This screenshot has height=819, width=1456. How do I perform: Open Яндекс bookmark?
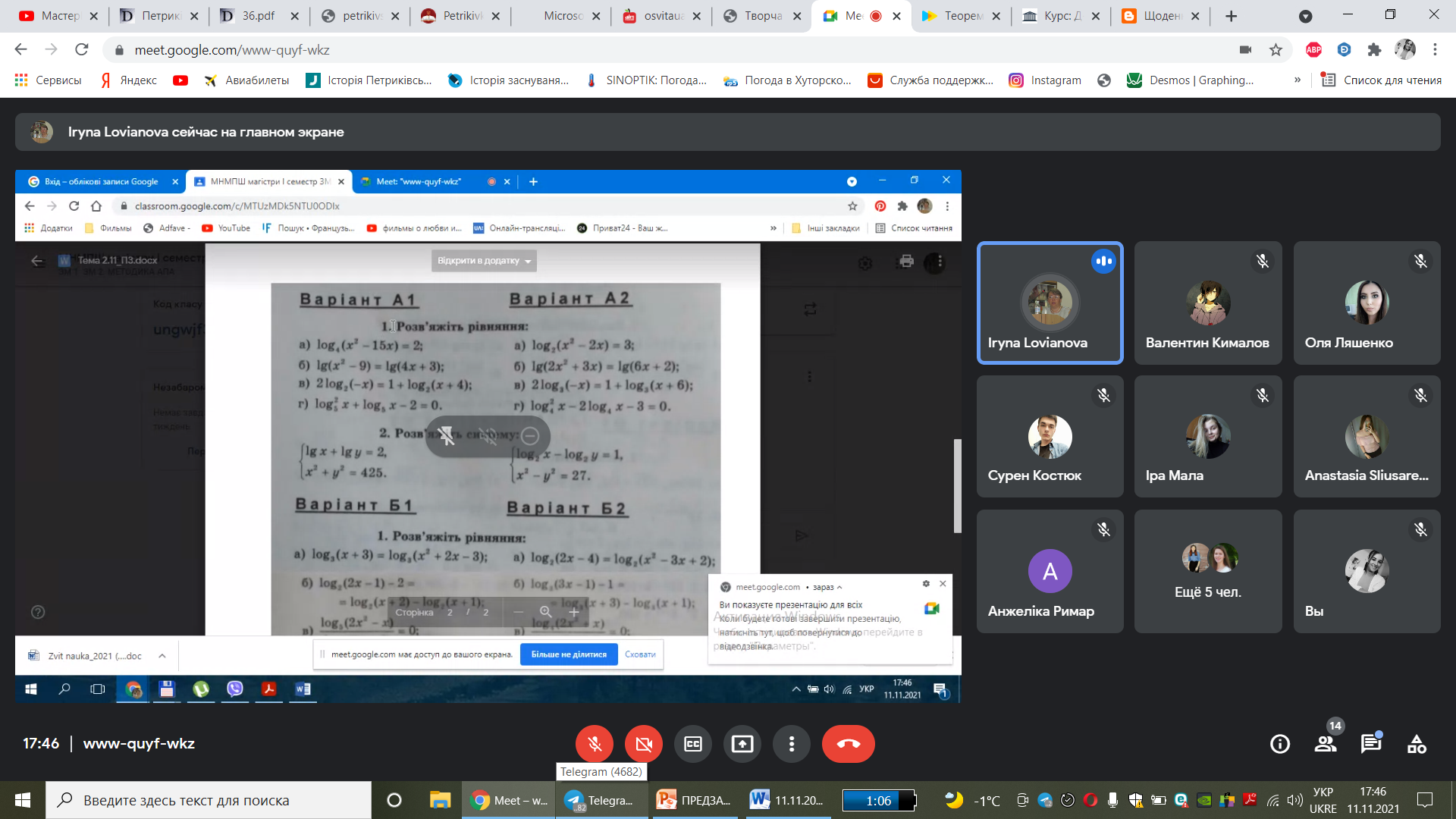(129, 80)
